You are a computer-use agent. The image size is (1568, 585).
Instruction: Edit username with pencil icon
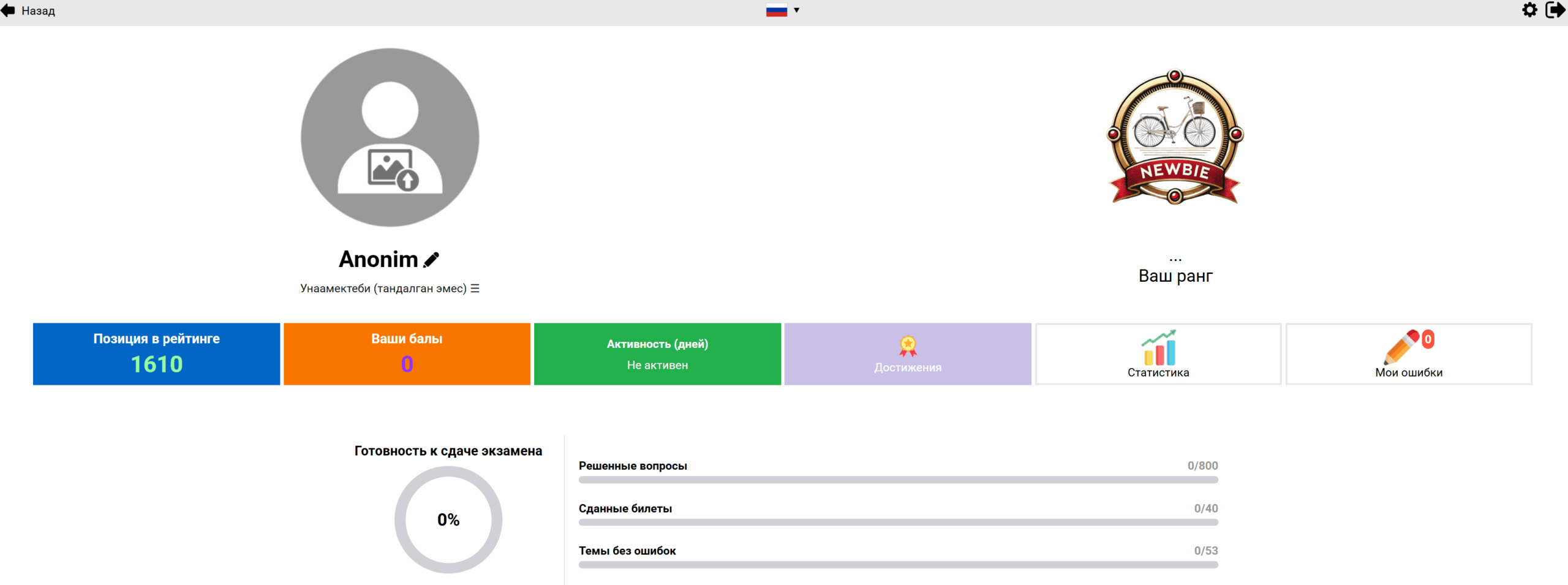pos(431,260)
